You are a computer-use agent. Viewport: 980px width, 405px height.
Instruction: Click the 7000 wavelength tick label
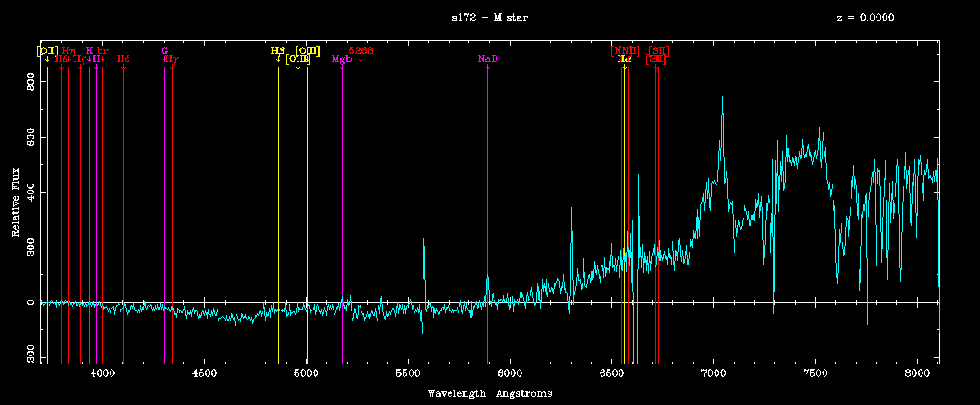point(712,374)
